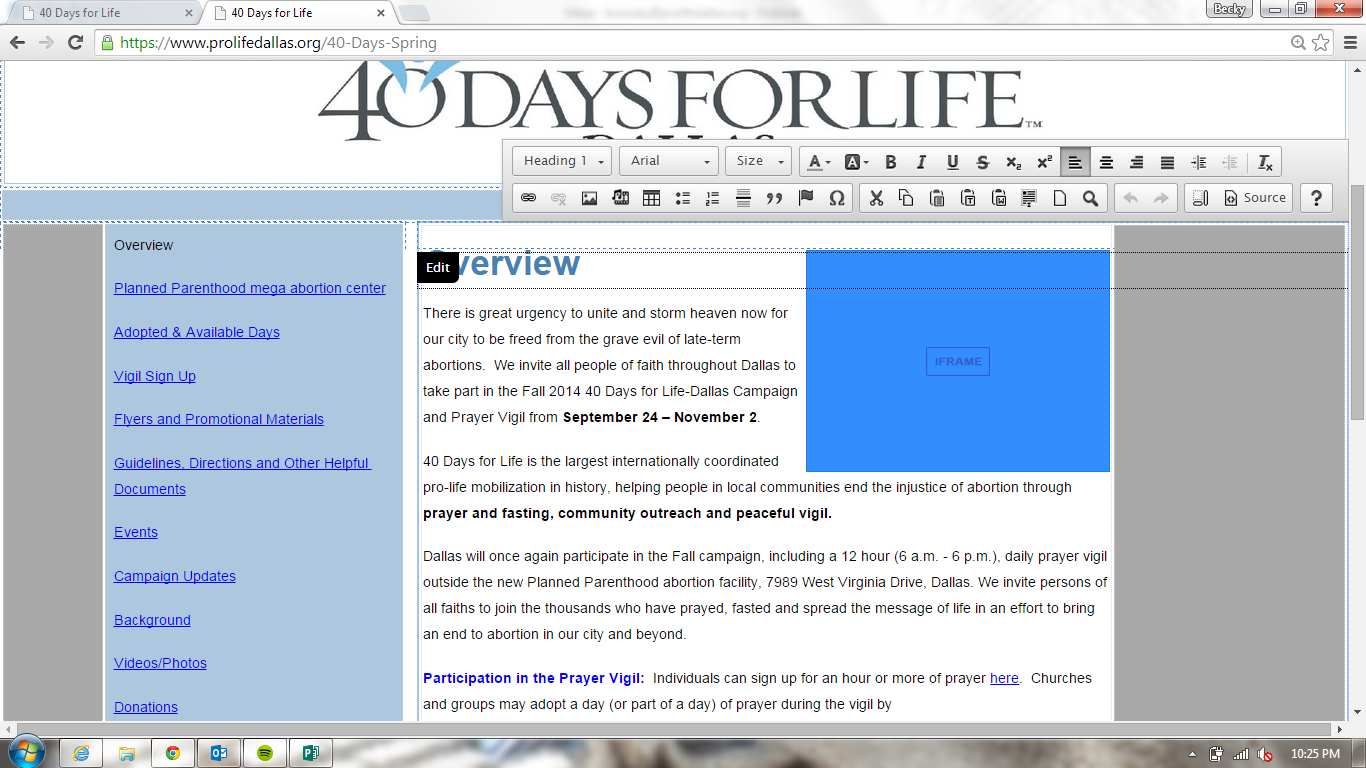
Task: Click the Paste icon
Action: 937,198
